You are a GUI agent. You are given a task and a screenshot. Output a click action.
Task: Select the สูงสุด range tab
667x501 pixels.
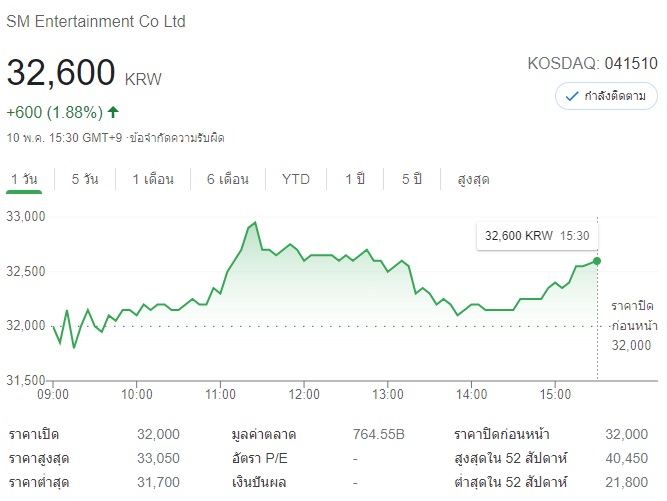(473, 179)
